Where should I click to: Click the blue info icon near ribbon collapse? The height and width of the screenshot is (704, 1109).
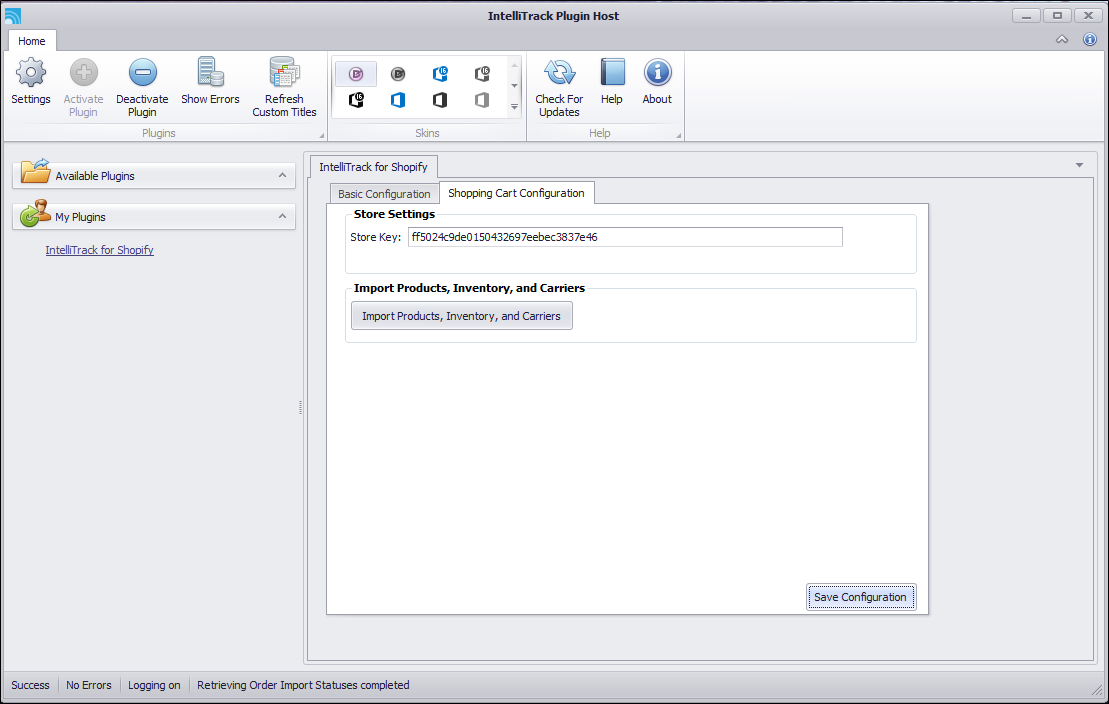[1090, 40]
